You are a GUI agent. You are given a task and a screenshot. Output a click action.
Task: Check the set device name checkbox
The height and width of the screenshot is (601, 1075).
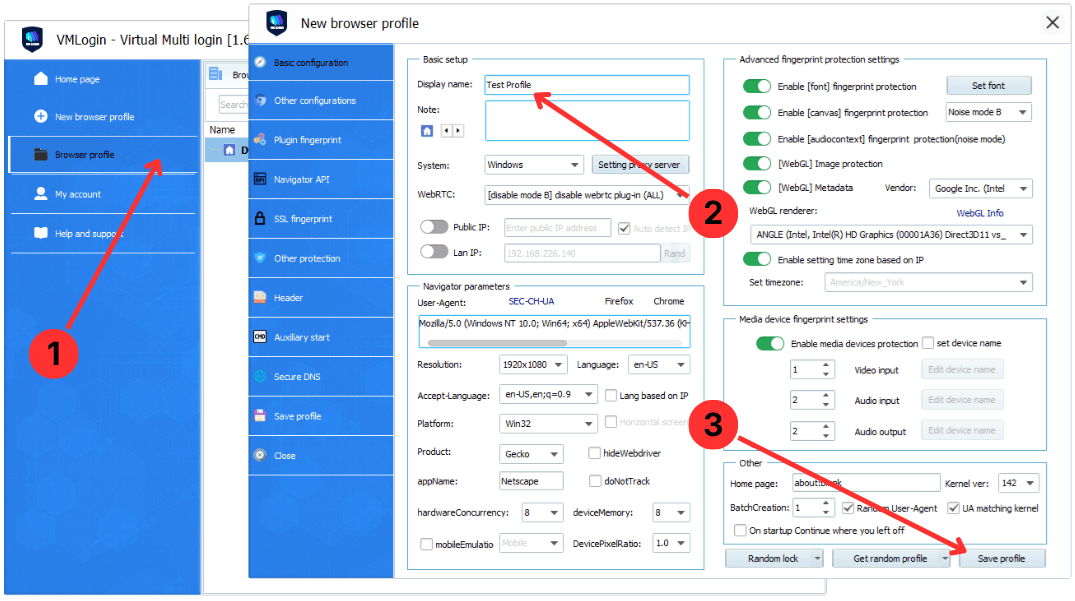tap(928, 343)
